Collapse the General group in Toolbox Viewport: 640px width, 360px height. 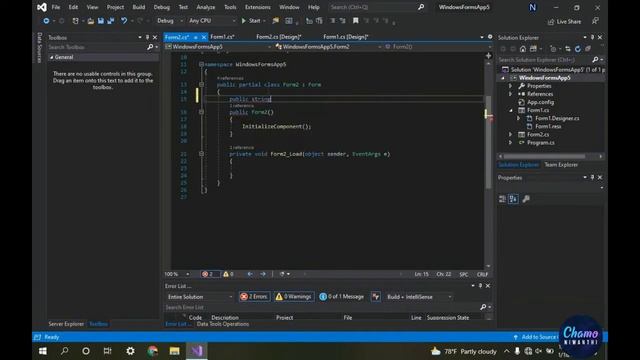(51, 58)
